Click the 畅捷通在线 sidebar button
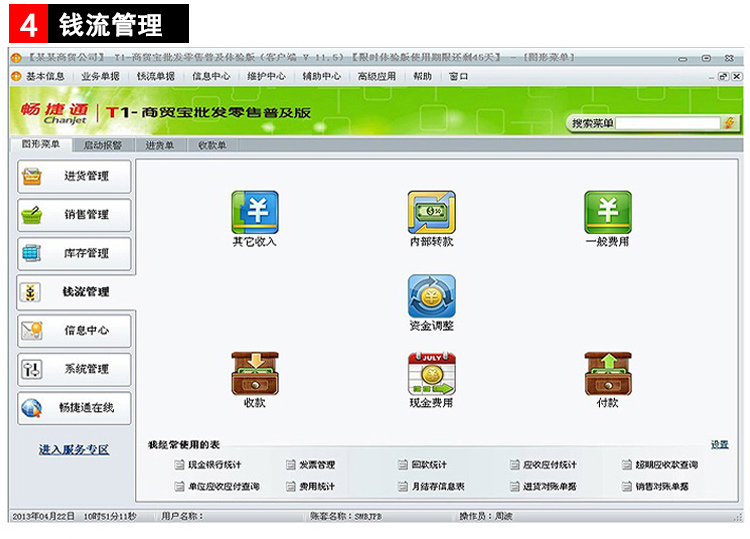 [x=74, y=408]
